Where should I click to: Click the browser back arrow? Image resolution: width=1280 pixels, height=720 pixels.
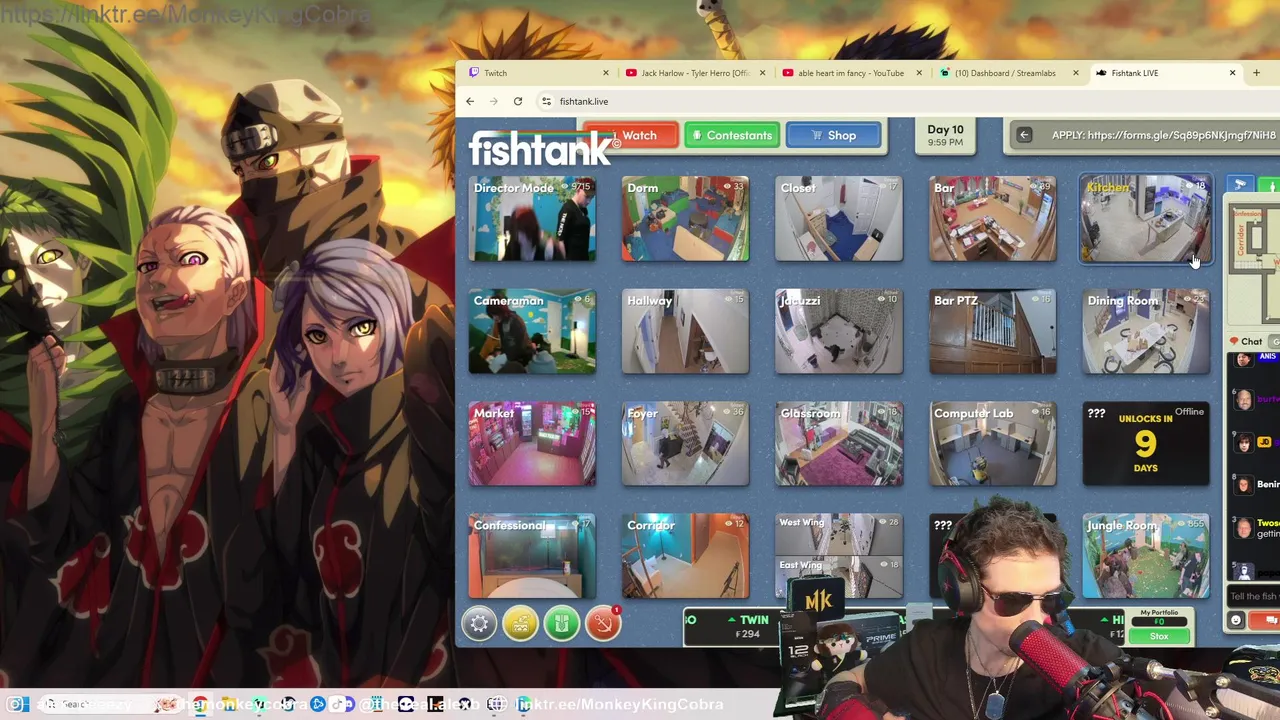coord(470,101)
